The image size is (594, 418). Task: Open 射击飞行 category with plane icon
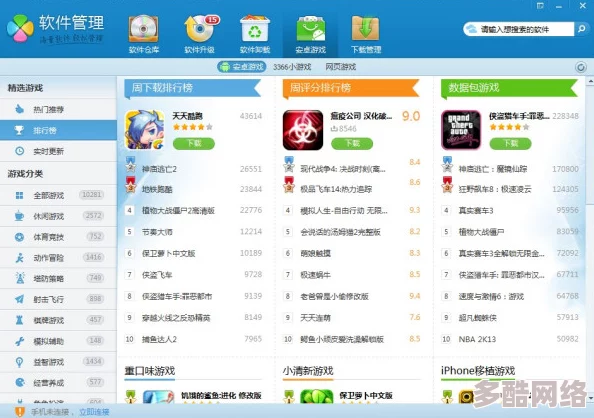(58, 299)
